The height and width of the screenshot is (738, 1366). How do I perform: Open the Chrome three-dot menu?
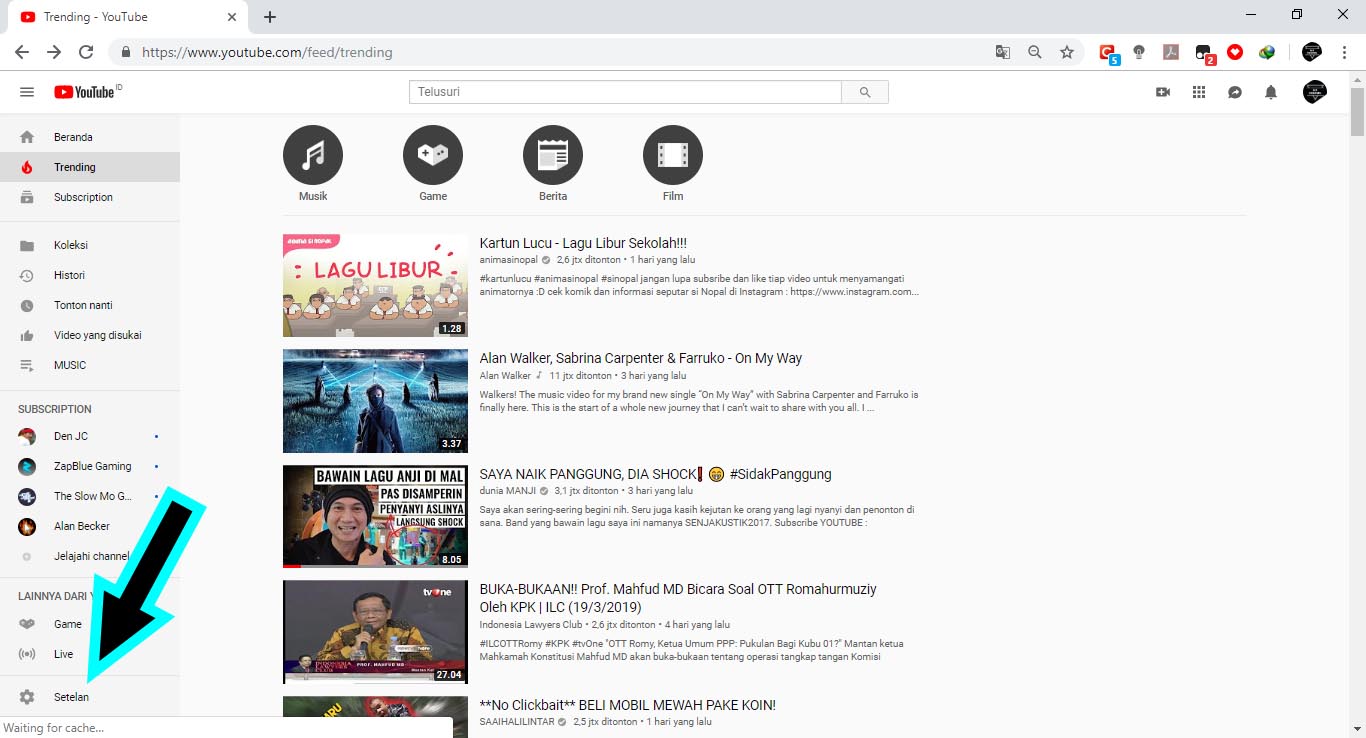1345,52
